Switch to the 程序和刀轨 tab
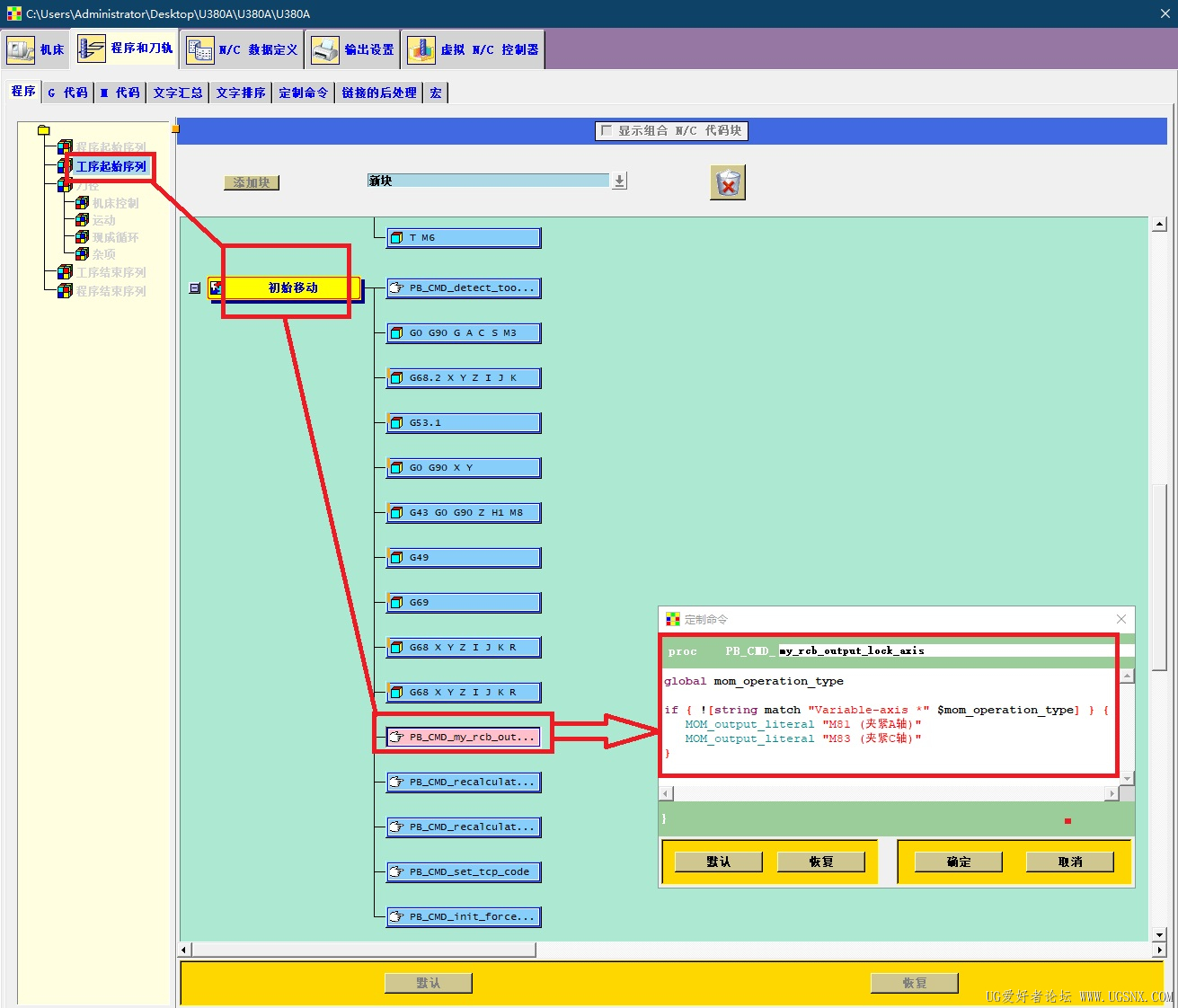Image resolution: width=1178 pixels, height=1008 pixels. pyautogui.click(x=124, y=49)
